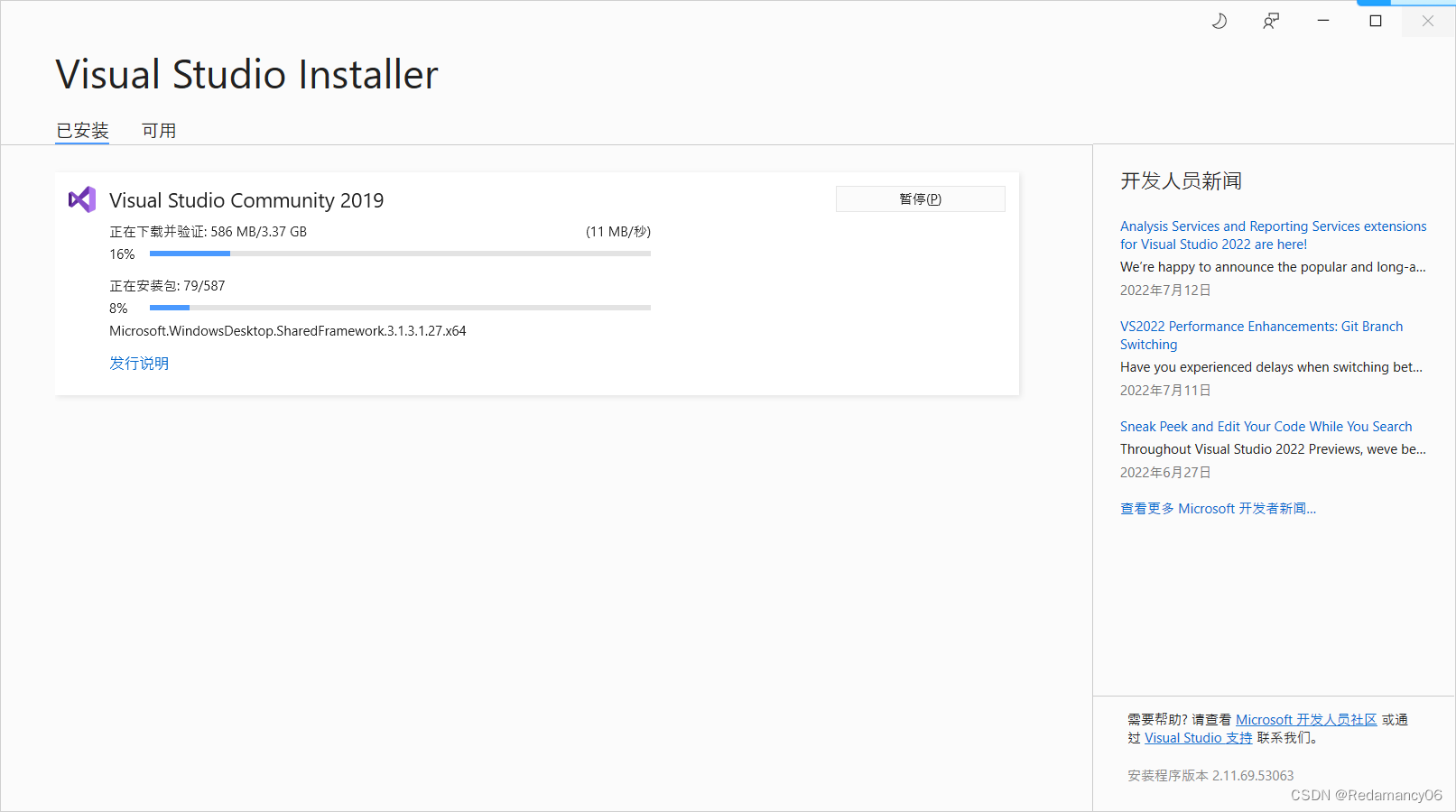
Task: Click 'Throughout Visual Studio 2022 Previews' summary text
Action: pyautogui.click(x=1273, y=449)
